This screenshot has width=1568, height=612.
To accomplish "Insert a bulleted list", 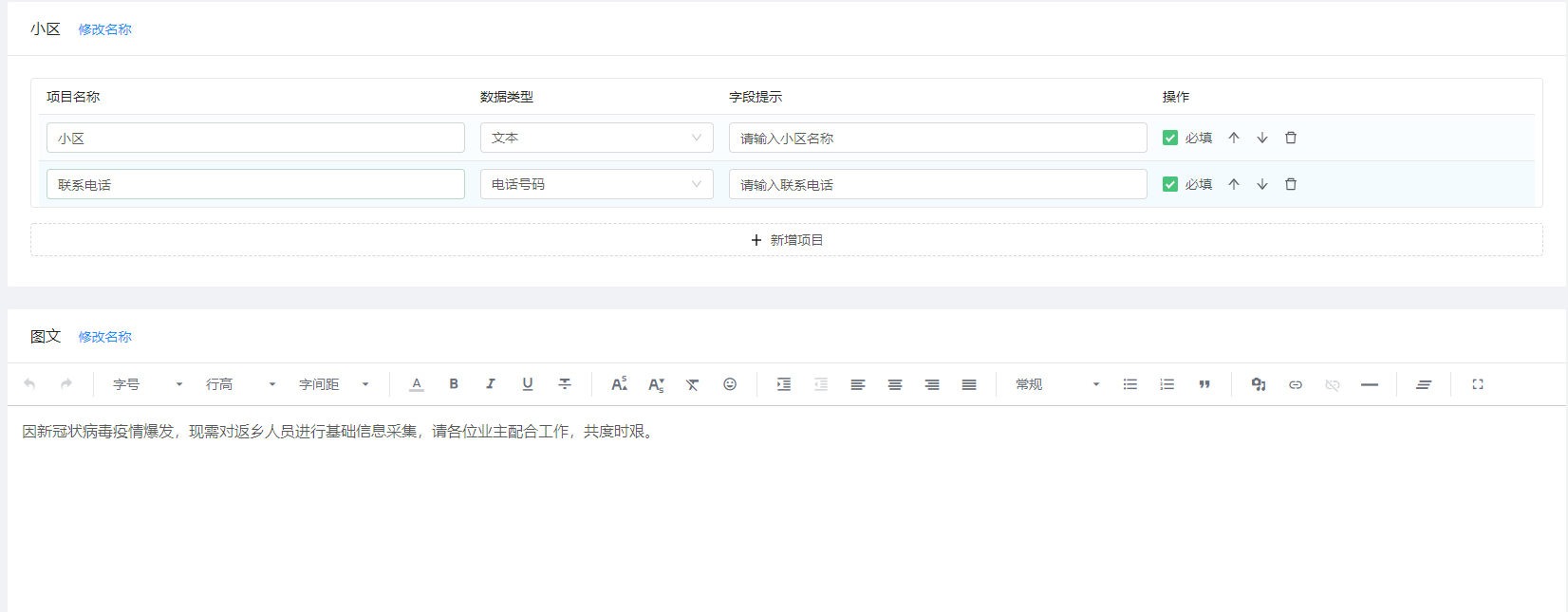I will point(1130,384).
